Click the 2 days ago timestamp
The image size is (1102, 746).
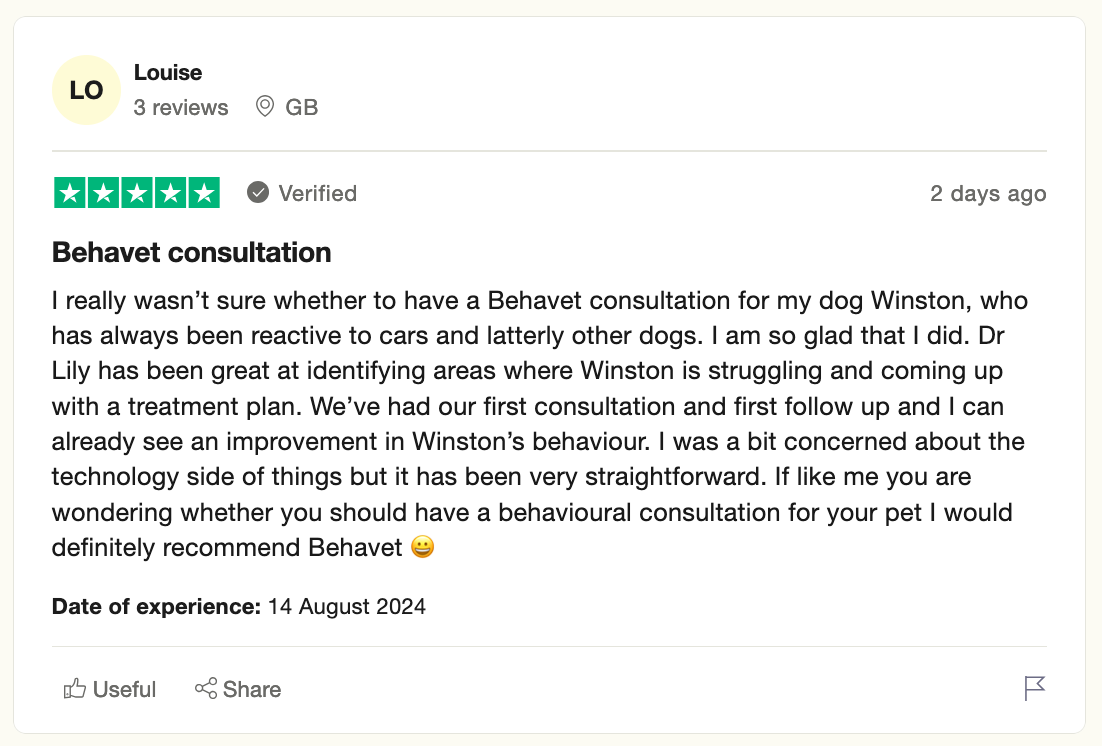988,193
